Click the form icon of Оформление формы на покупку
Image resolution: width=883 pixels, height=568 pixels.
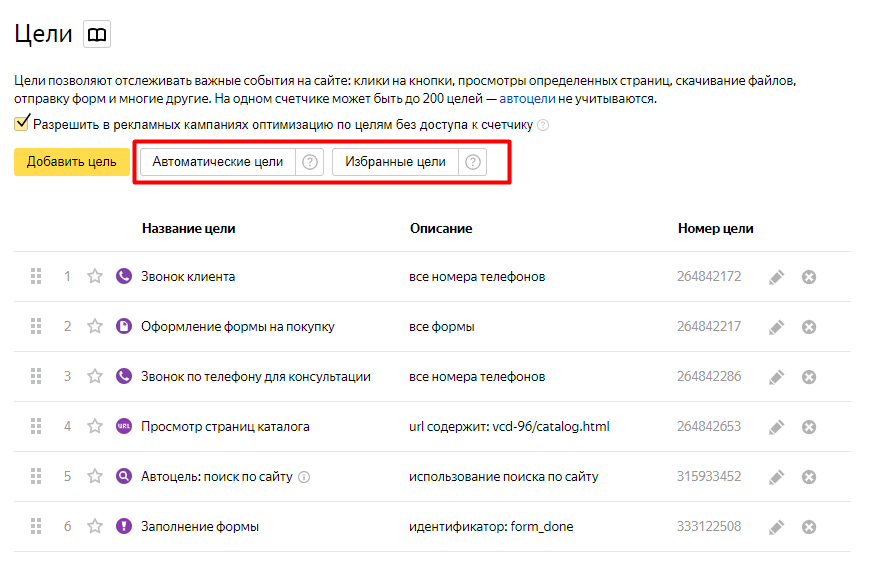124,327
